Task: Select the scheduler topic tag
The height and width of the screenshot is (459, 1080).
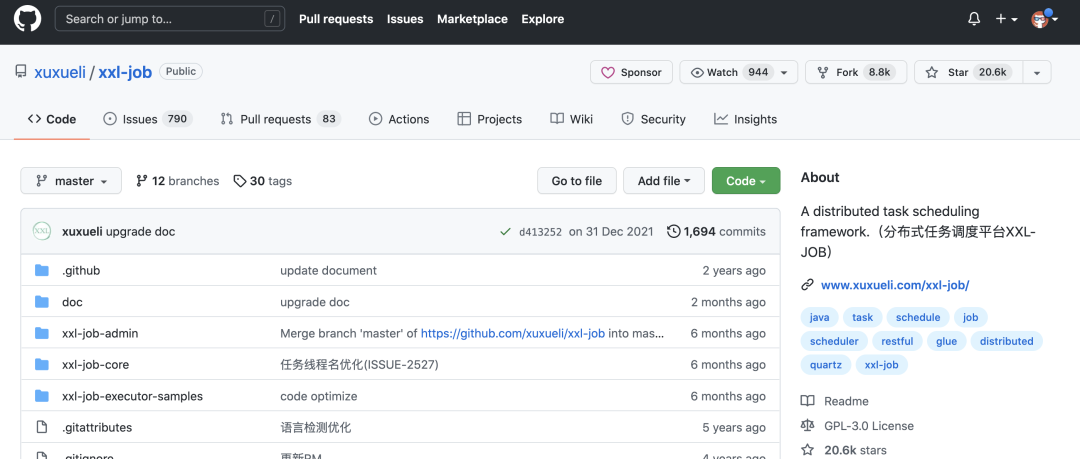Action: pos(834,341)
